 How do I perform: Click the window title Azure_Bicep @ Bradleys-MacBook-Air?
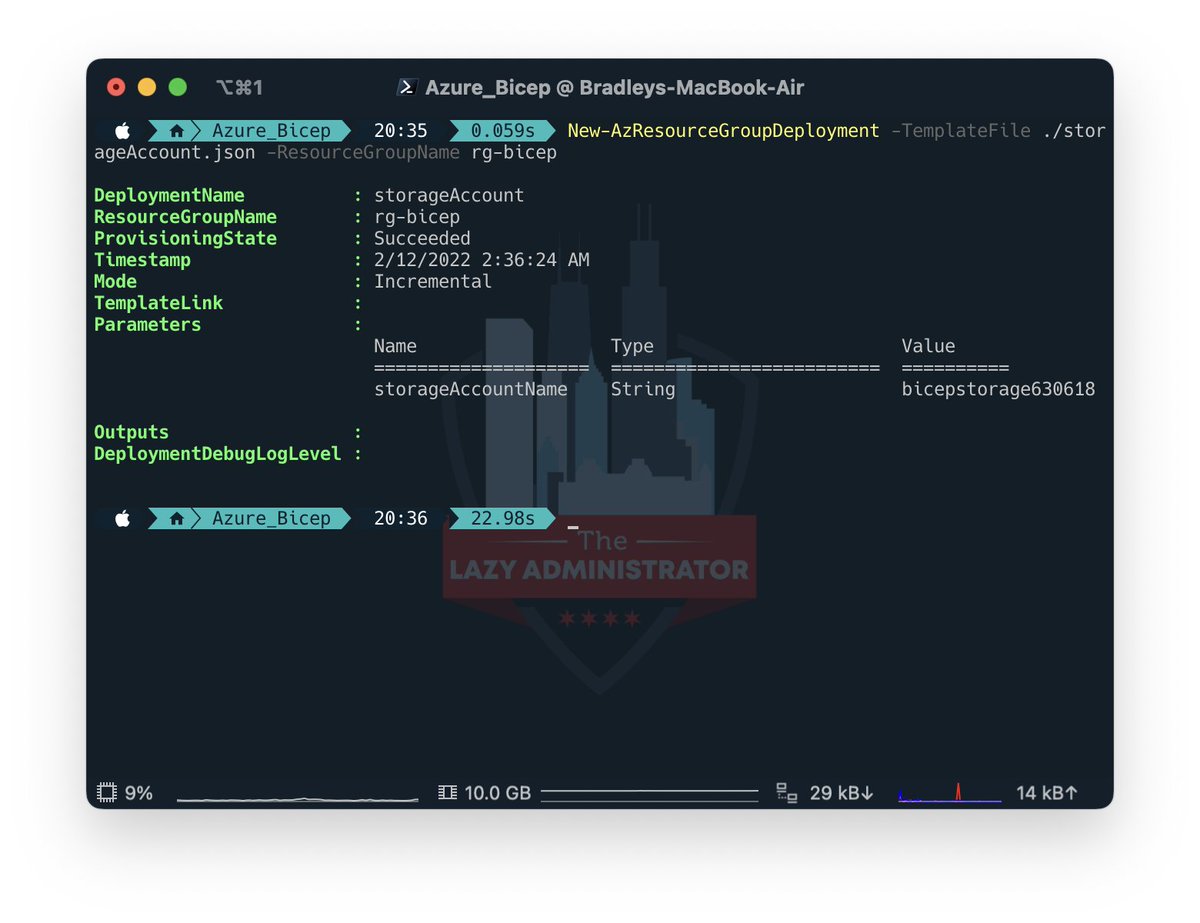click(615, 88)
